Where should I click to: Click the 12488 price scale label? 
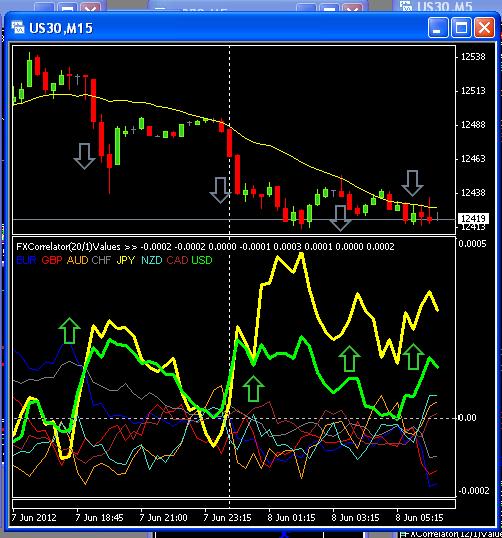pyautogui.click(x=473, y=125)
